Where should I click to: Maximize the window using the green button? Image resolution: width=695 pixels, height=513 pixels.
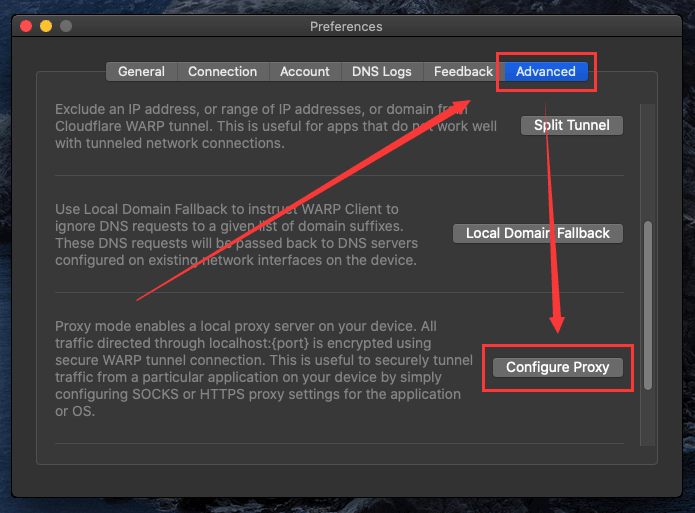pos(66,26)
